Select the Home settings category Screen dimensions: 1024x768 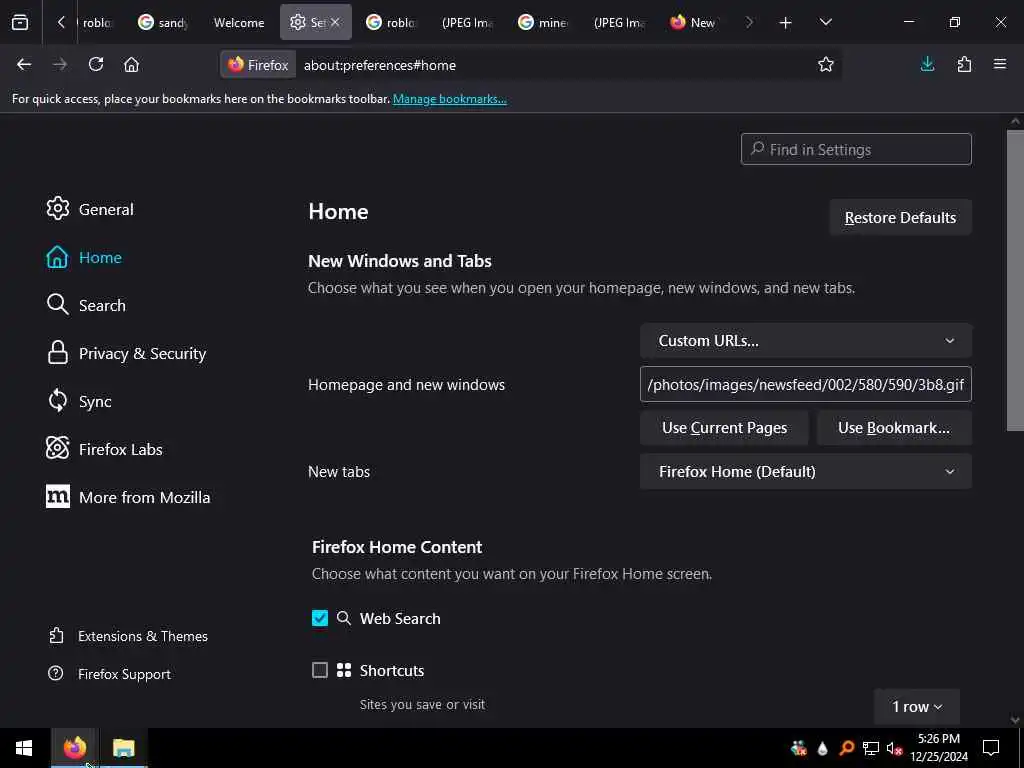84,257
